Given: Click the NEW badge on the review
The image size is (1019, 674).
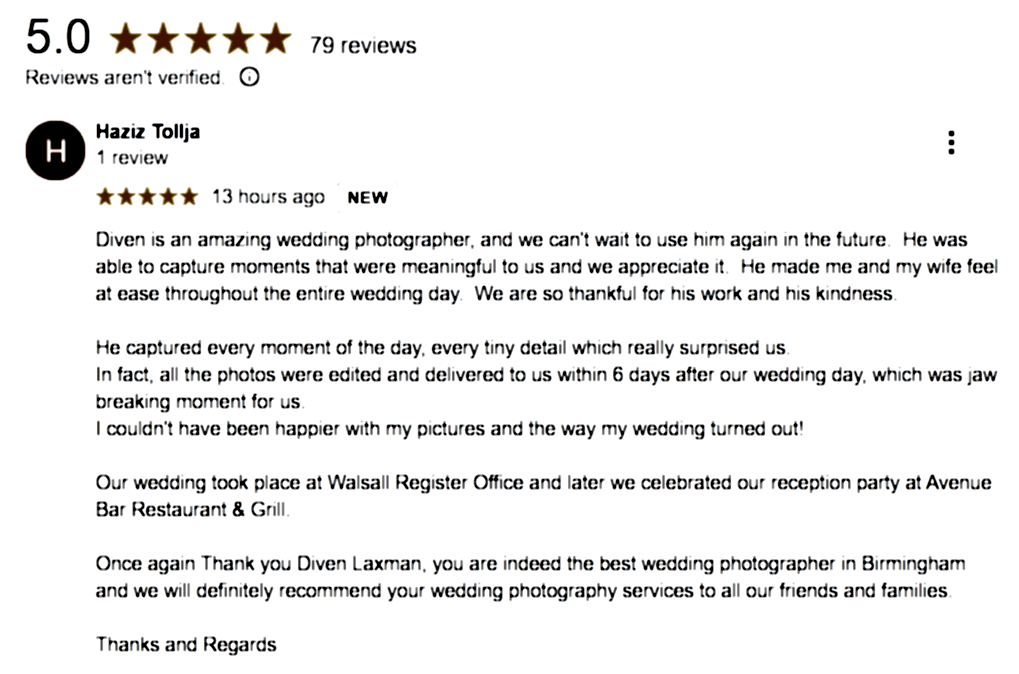Looking at the screenshot, I should pyautogui.click(x=368, y=198).
